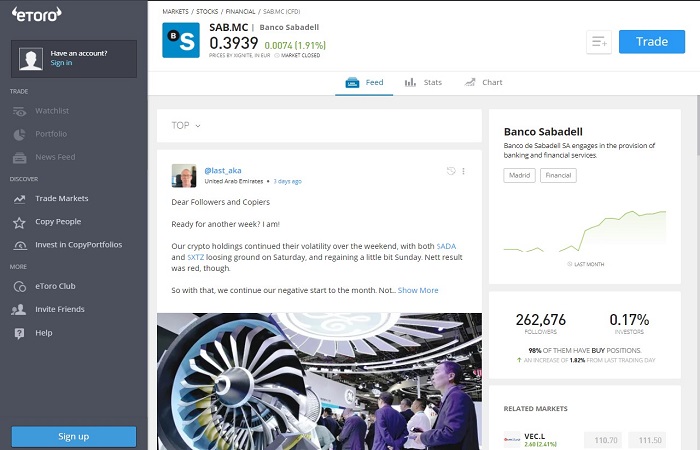Go to Trade Markets
This screenshot has width=700, height=450.
(x=62, y=199)
